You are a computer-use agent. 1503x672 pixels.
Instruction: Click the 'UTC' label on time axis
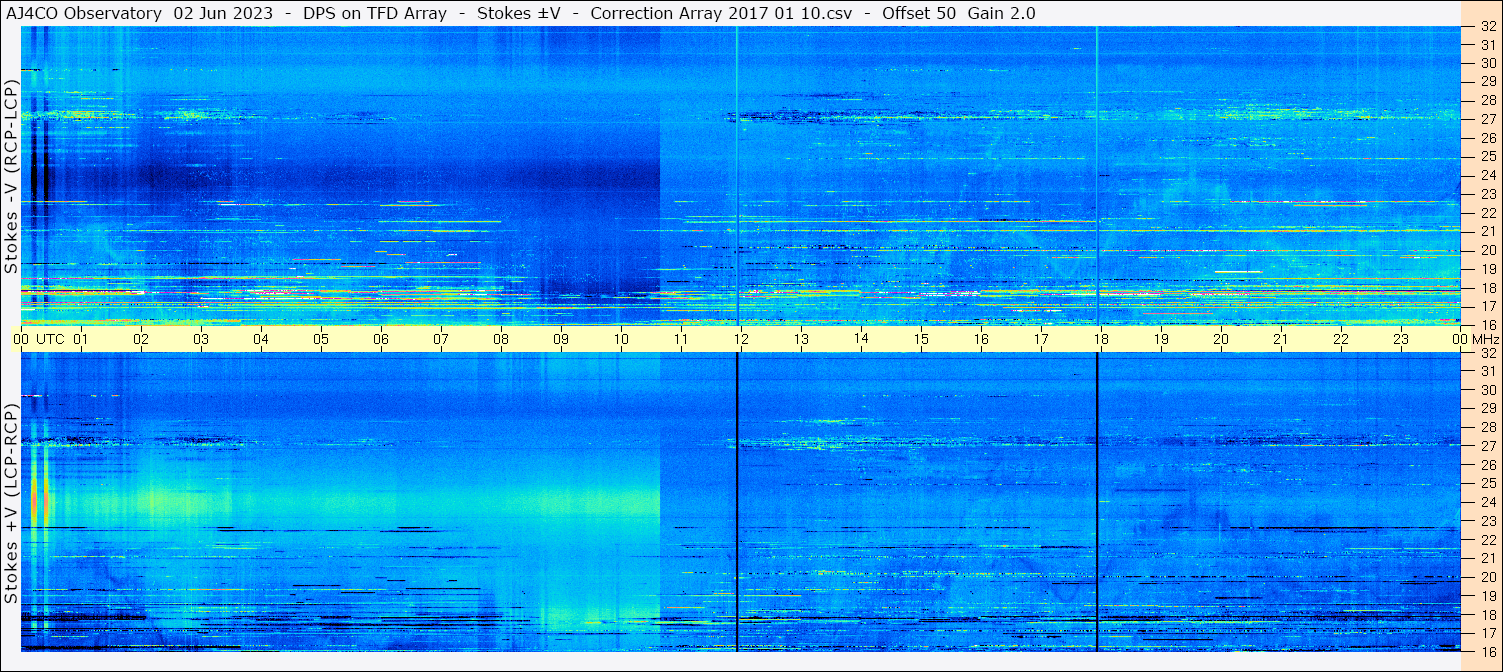50,339
